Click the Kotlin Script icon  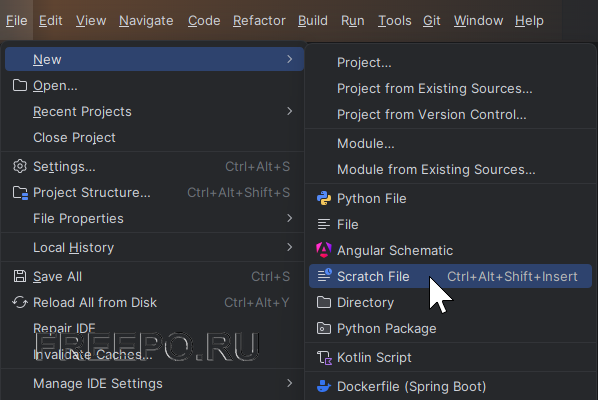[325, 358]
